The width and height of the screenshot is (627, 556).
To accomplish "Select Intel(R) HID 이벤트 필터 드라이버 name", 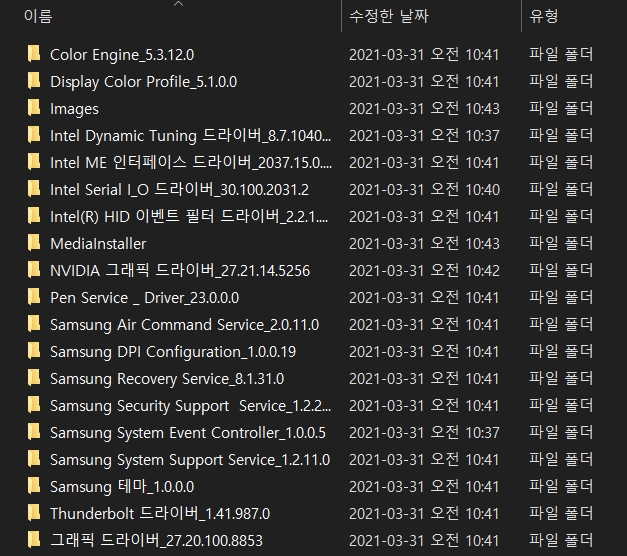I will point(189,217).
